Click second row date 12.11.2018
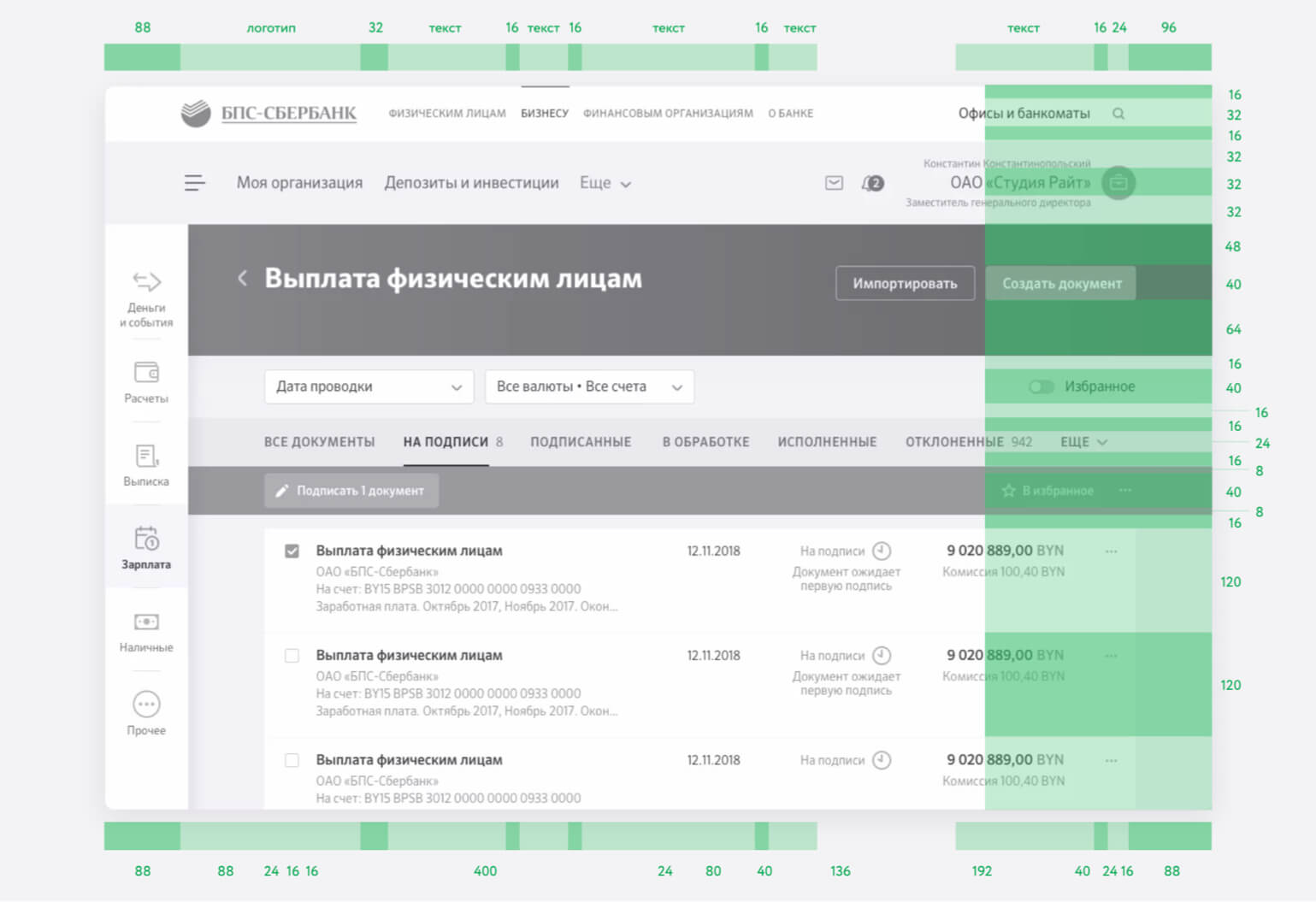The height and width of the screenshot is (902, 1316). pyautogui.click(x=714, y=656)
